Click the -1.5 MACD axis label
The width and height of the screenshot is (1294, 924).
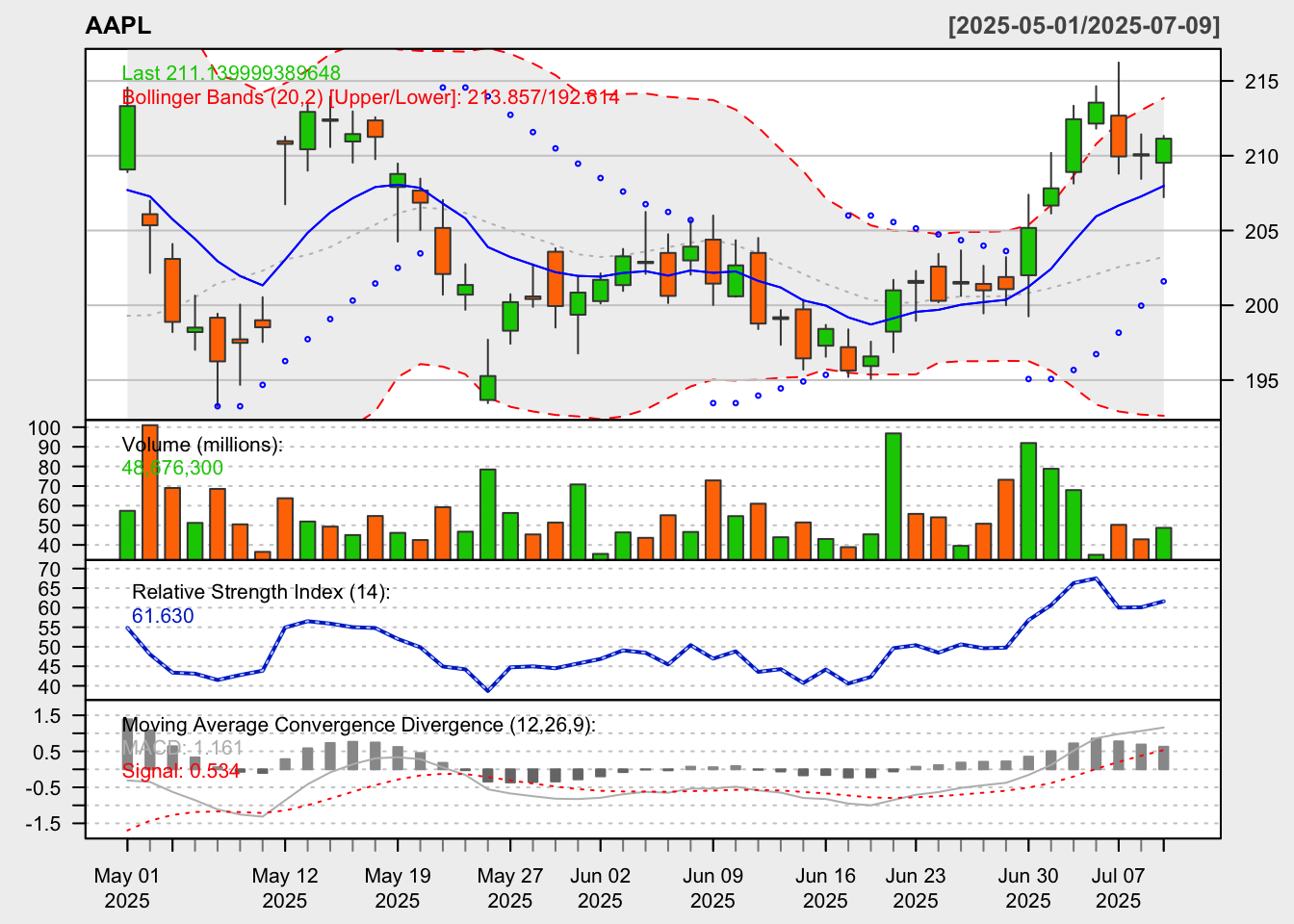(43, 824)
